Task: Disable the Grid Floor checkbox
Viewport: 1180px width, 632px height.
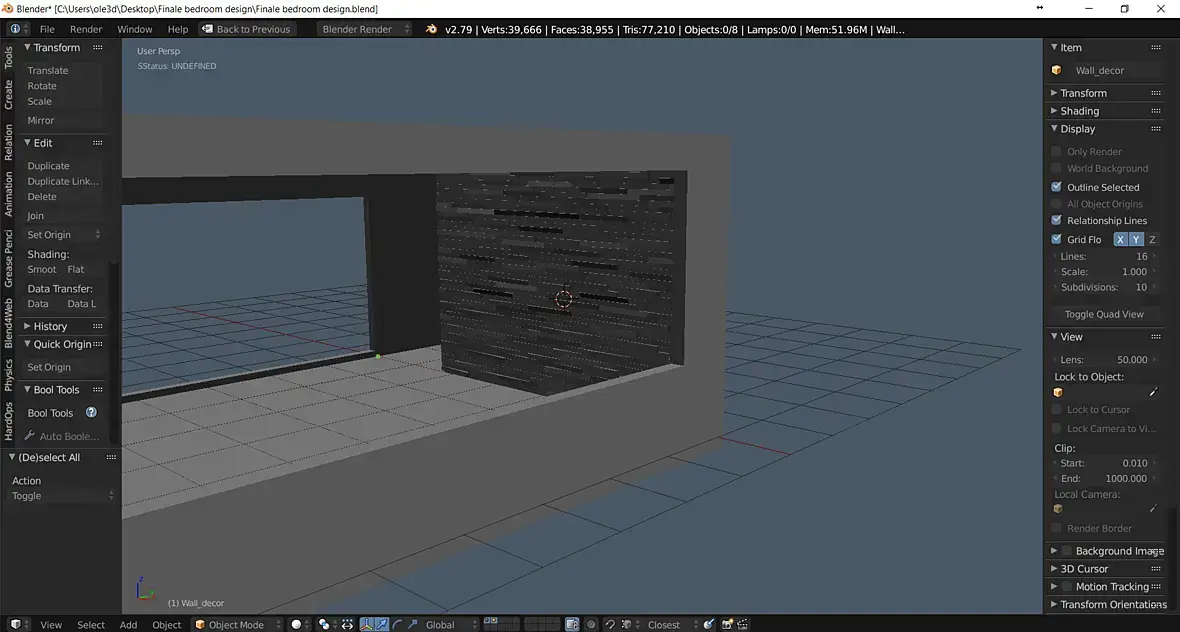Action: [x=1057, y=239]
